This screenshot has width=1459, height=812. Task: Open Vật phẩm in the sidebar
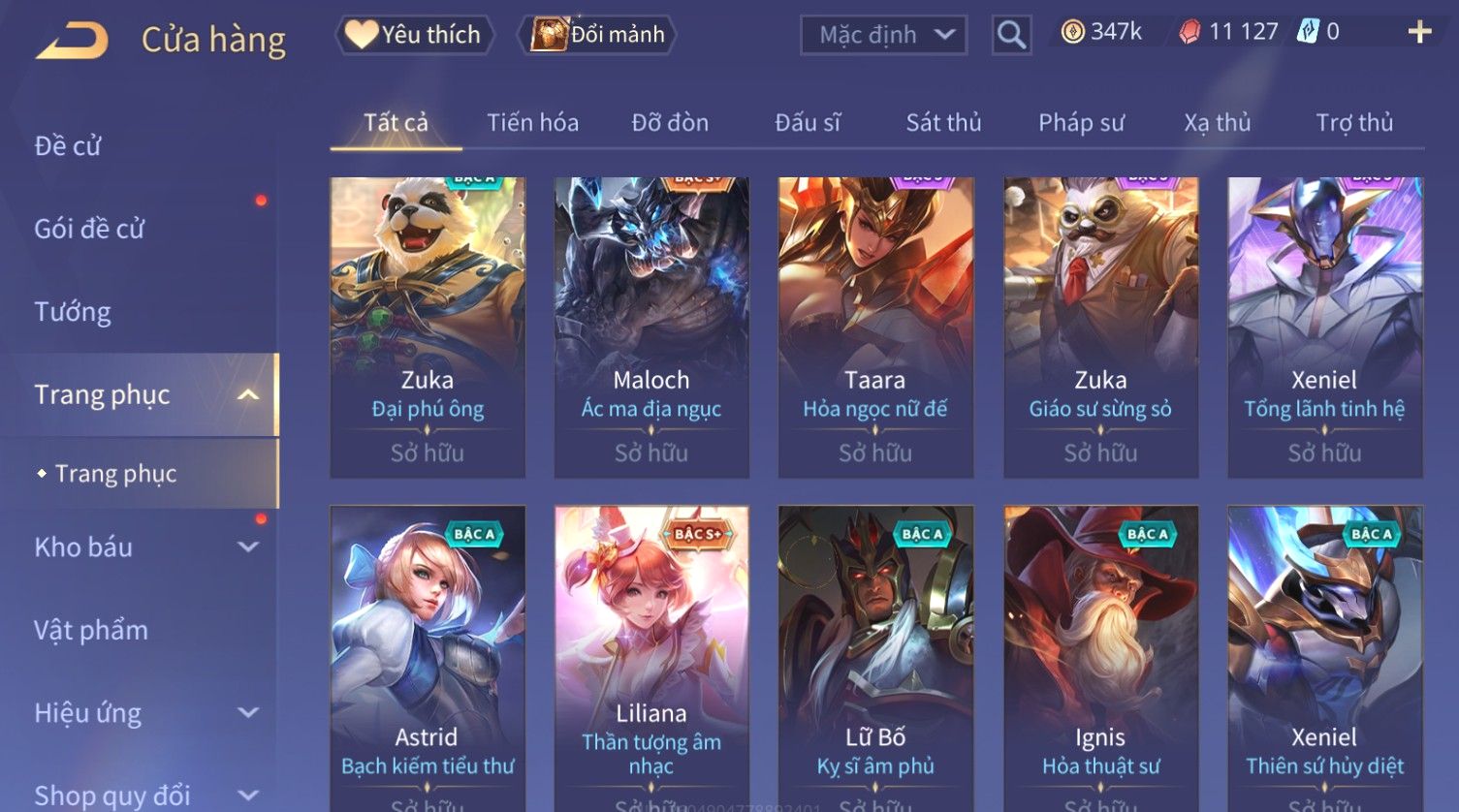[91, 630]
